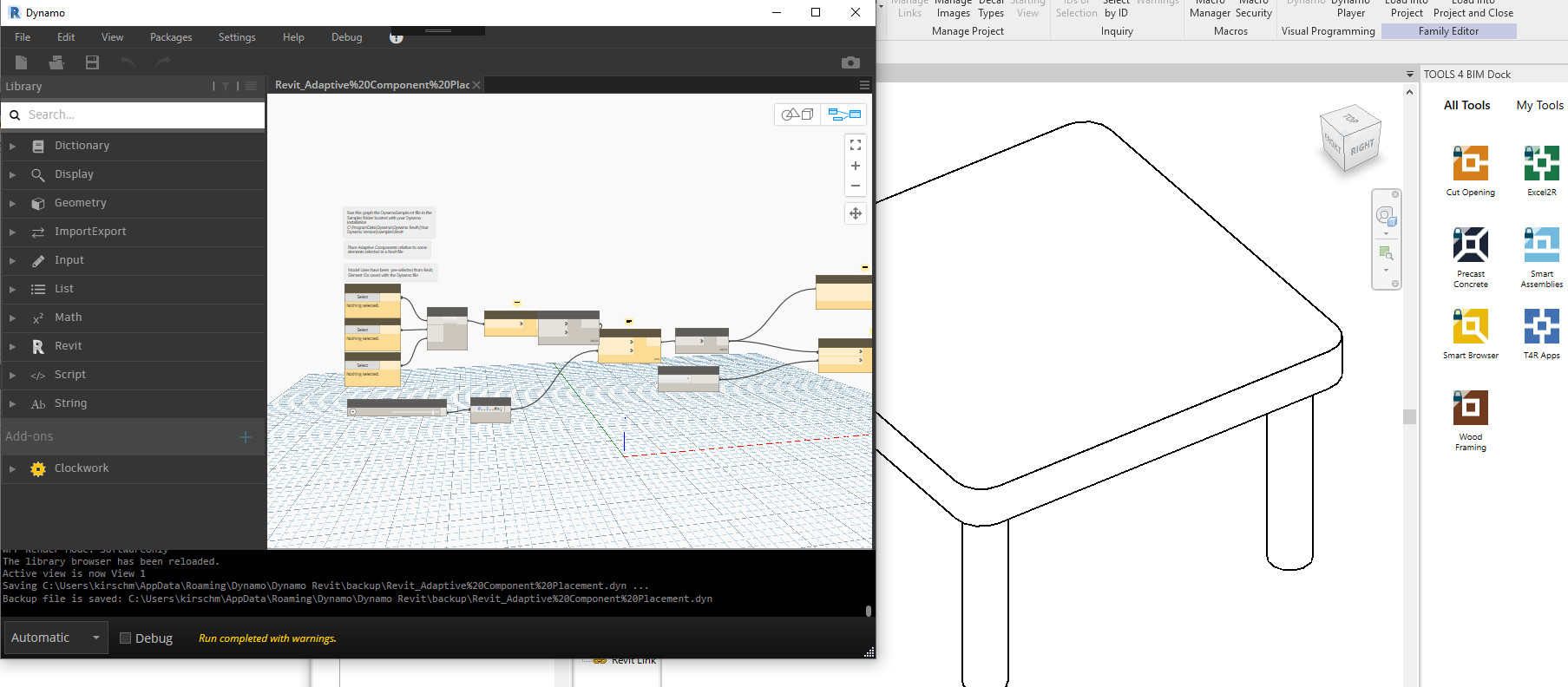Click the 'Run completed with warnings' message

(267, 638)
